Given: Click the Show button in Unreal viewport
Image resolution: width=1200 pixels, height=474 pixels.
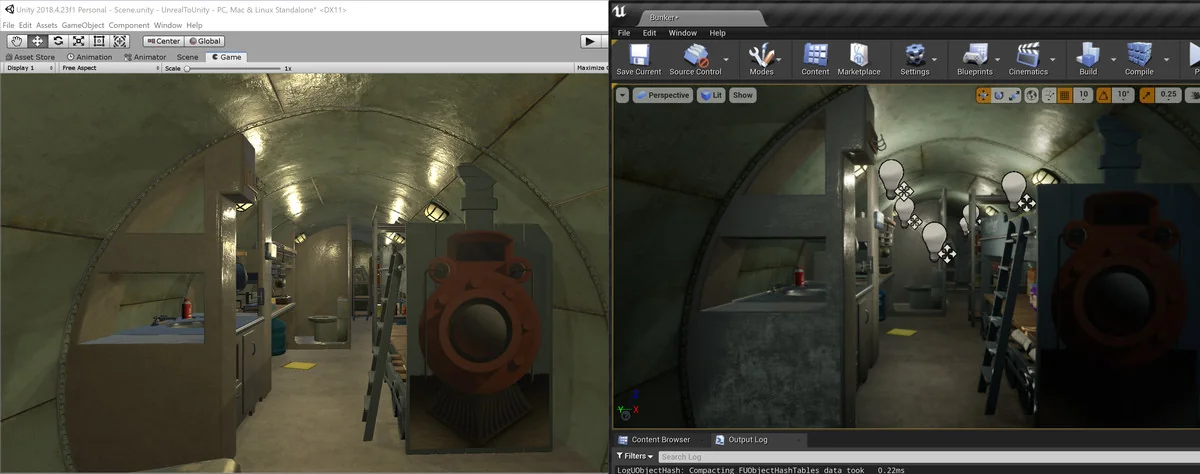Looking at the screenshot, I should [742, 95].
